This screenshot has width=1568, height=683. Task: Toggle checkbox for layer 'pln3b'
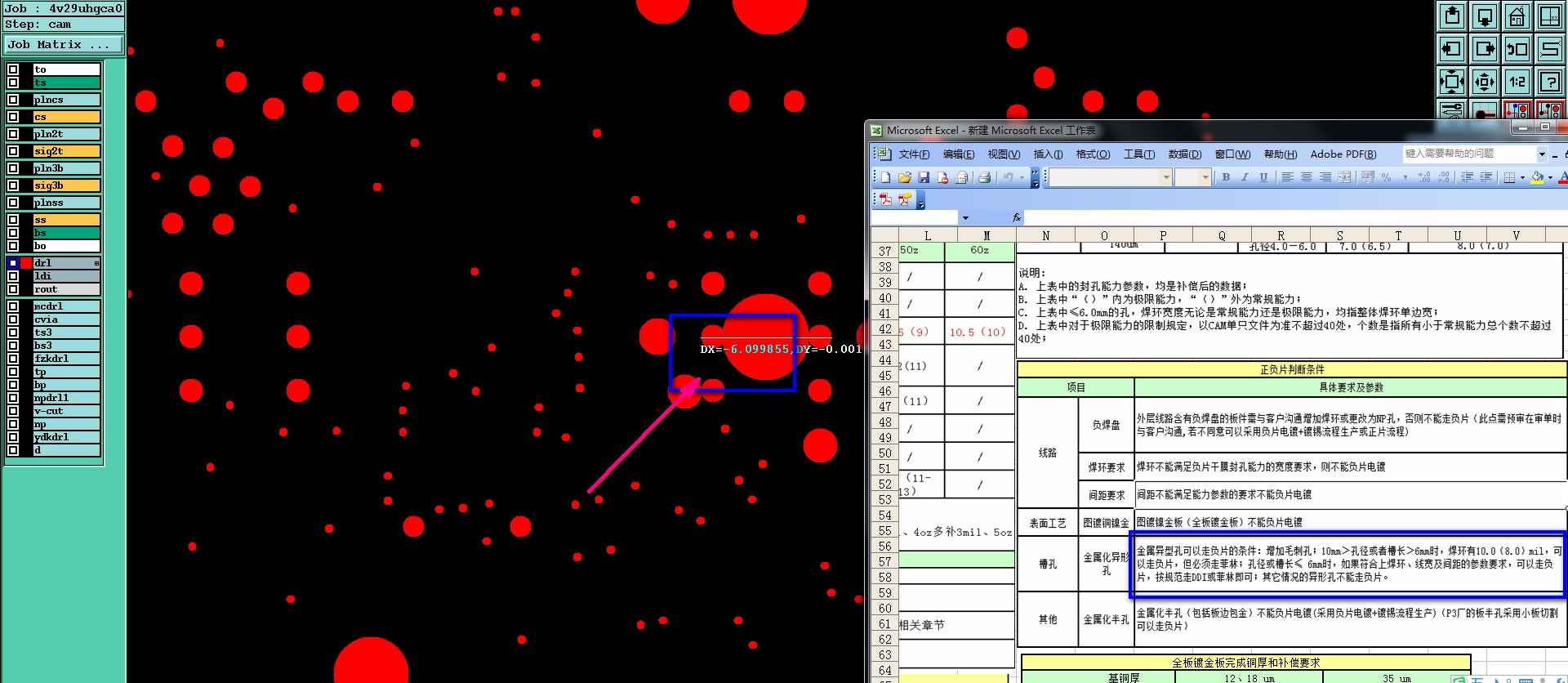(13, 168)
